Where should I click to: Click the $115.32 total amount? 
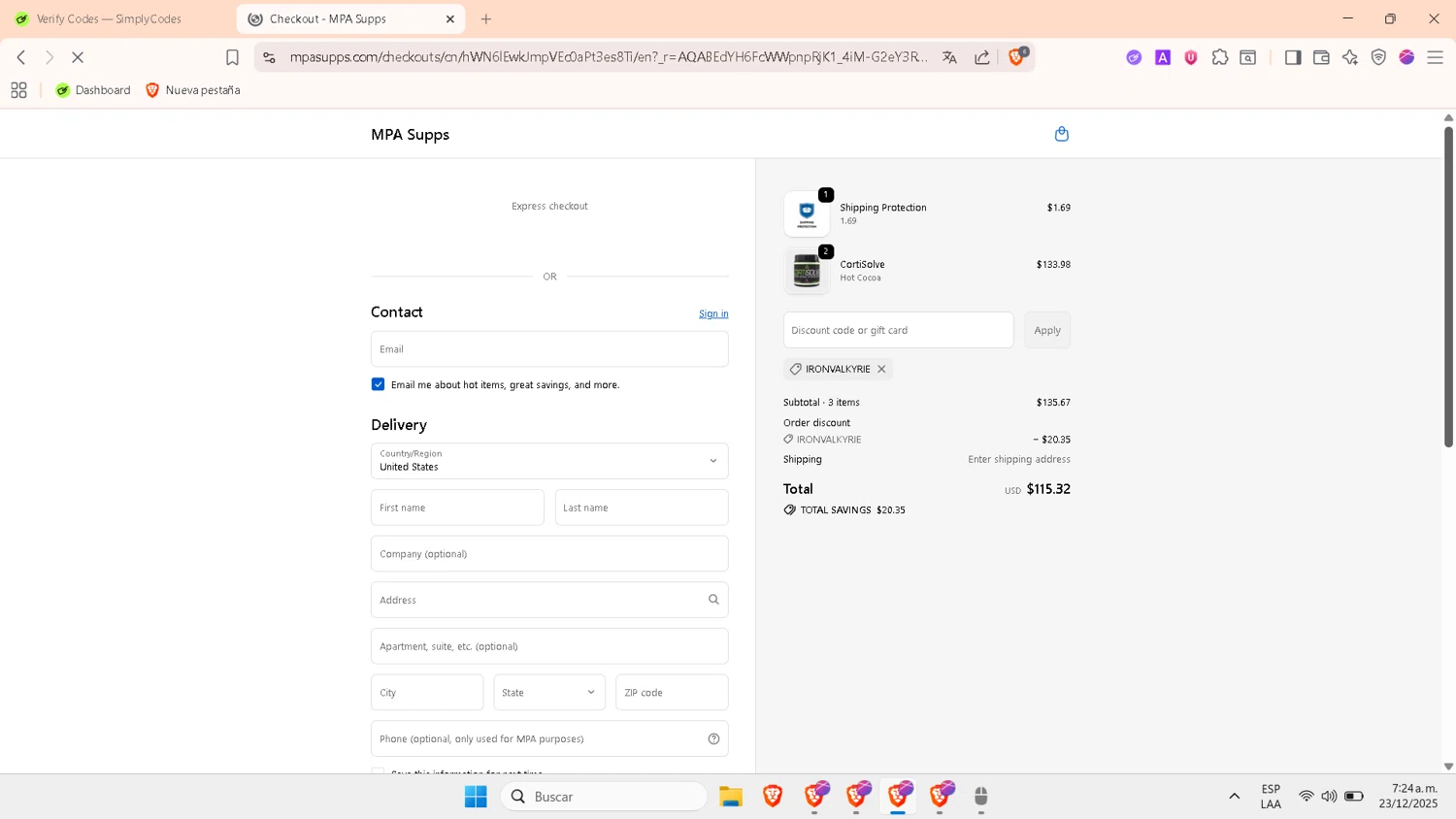tap(1048, 489)
